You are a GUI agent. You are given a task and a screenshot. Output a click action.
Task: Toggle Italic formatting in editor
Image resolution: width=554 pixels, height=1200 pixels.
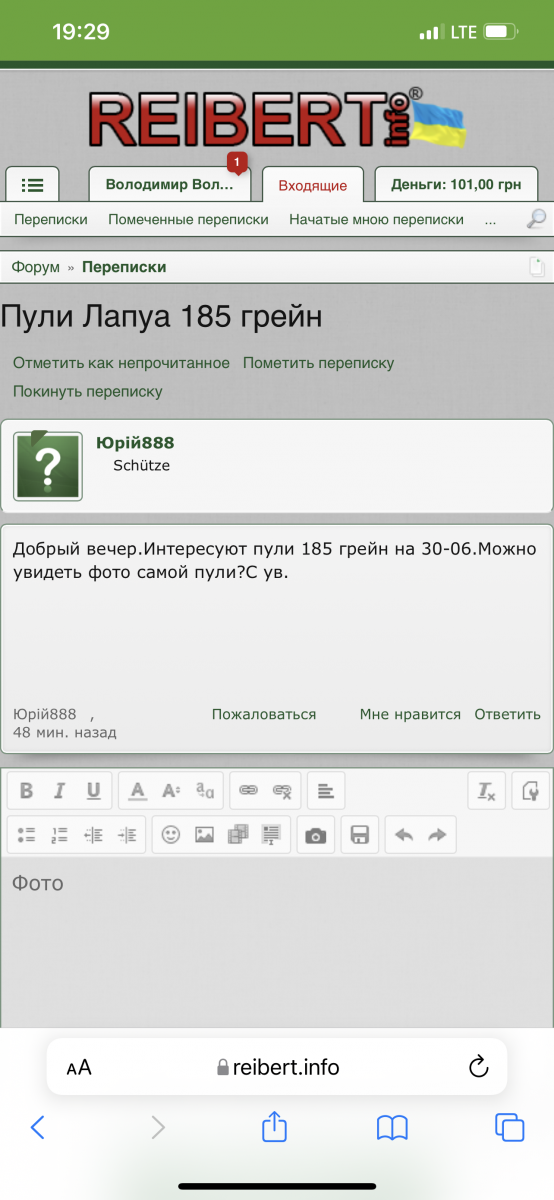tap(60, 791)
